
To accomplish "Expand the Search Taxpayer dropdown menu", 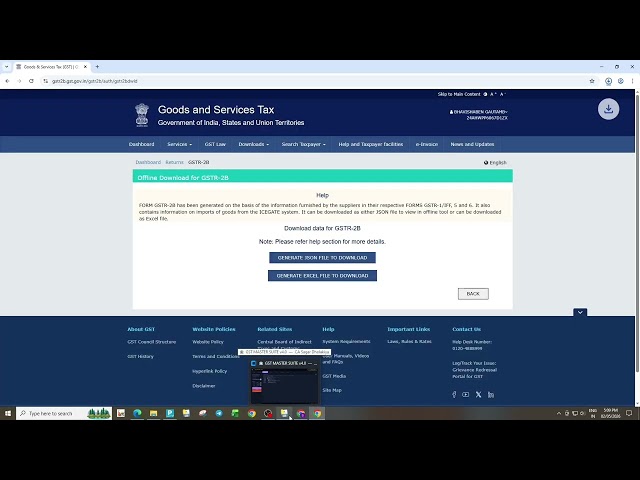I will click(x=303, y=144).
